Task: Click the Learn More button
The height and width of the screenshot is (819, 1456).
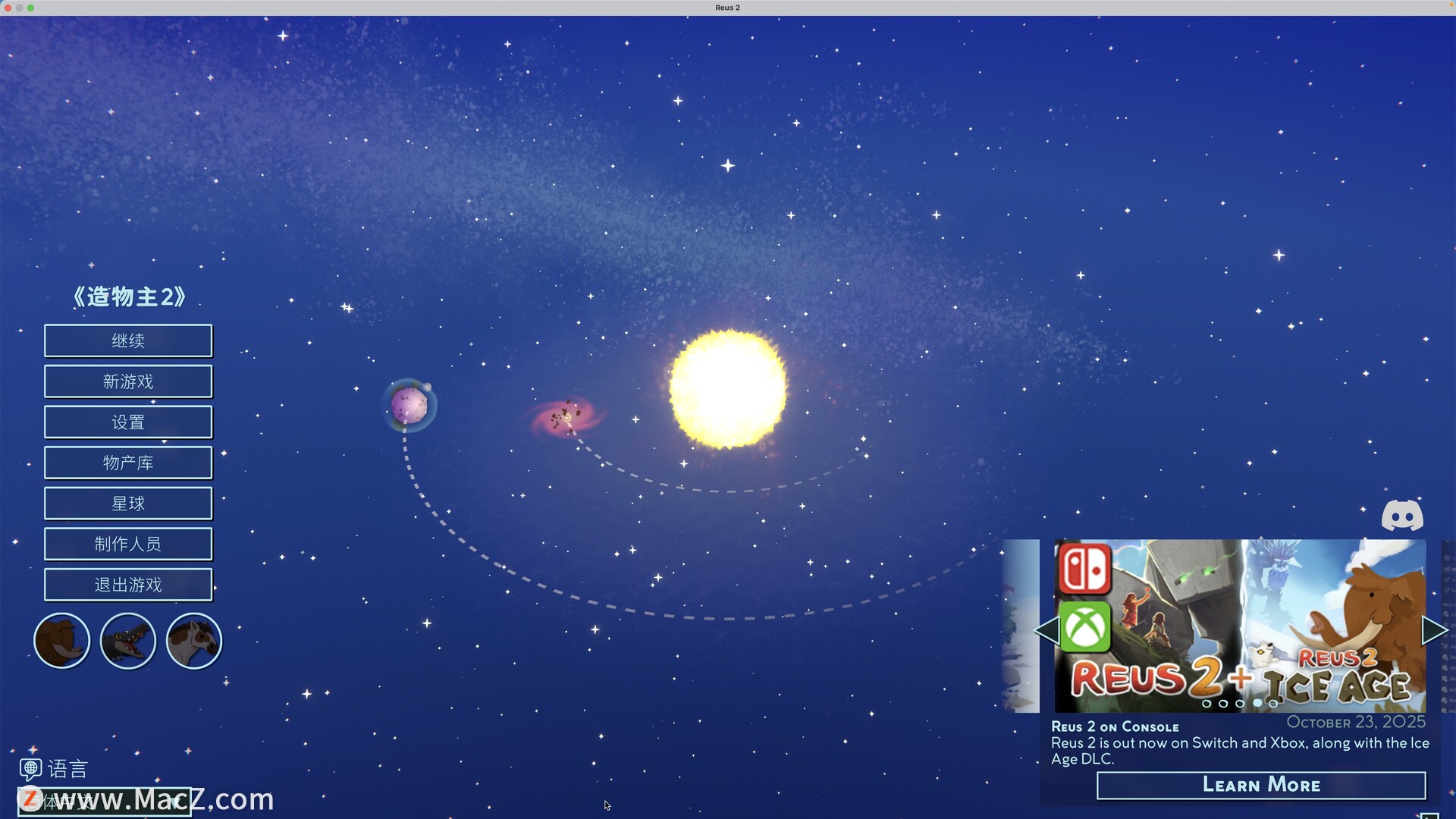Action: point(1260,785)
